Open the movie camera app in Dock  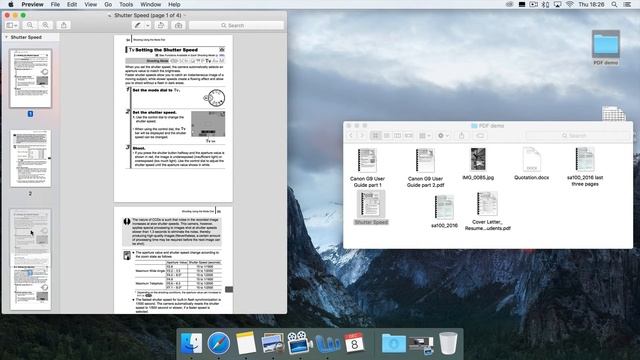[299, 343]
